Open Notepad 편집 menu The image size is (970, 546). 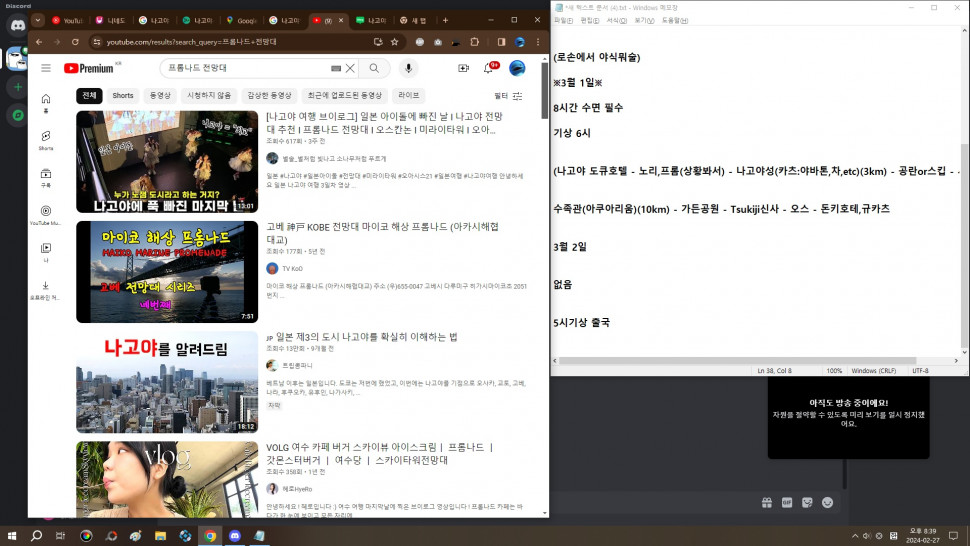point(590,20)
